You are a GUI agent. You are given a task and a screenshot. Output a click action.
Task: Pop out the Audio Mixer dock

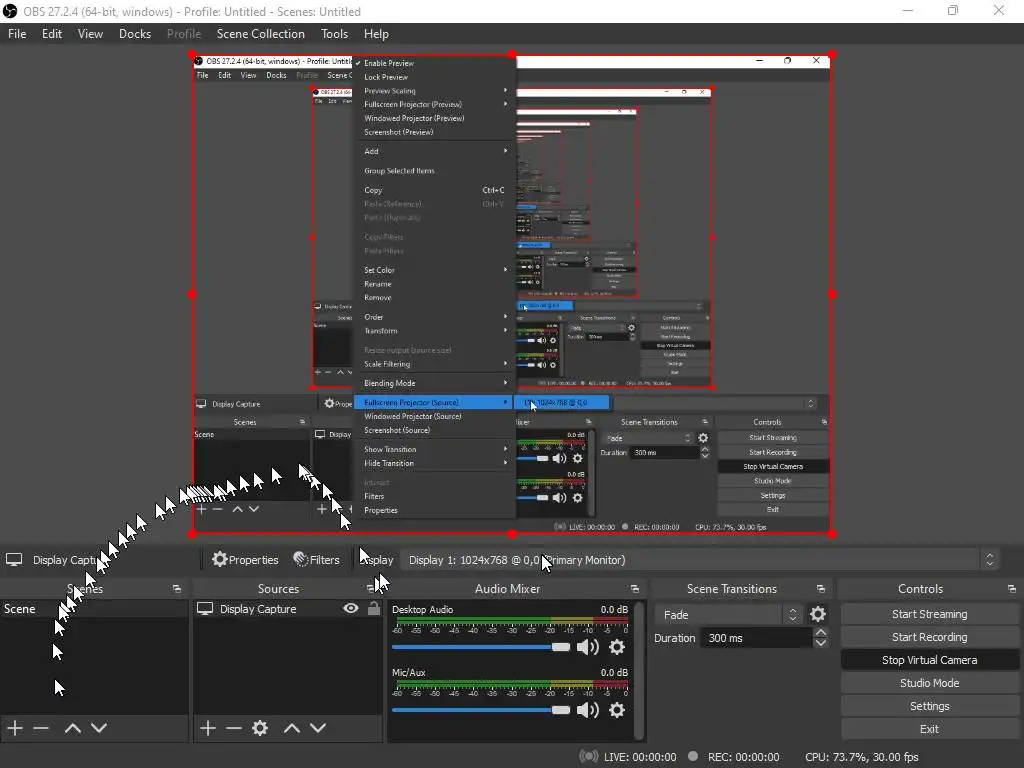(x=635, y=588)
